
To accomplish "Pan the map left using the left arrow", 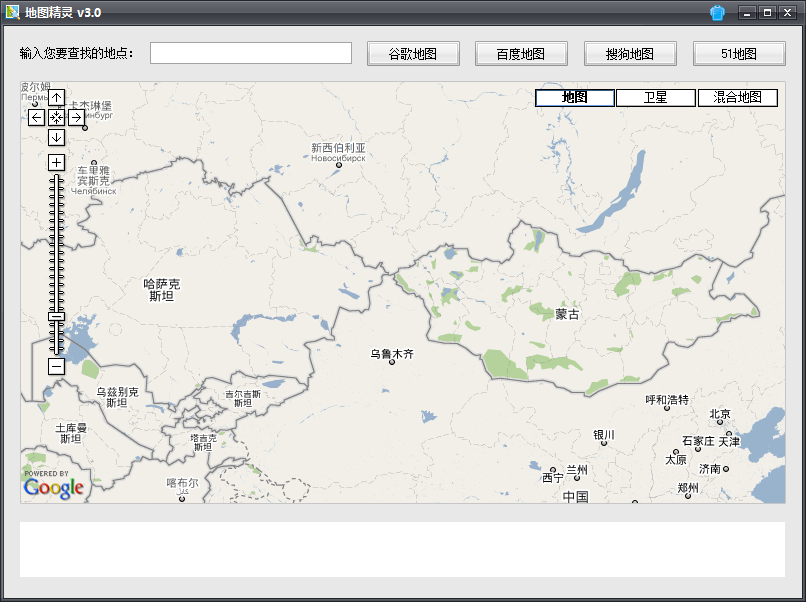I will click(x=38, y=118).
